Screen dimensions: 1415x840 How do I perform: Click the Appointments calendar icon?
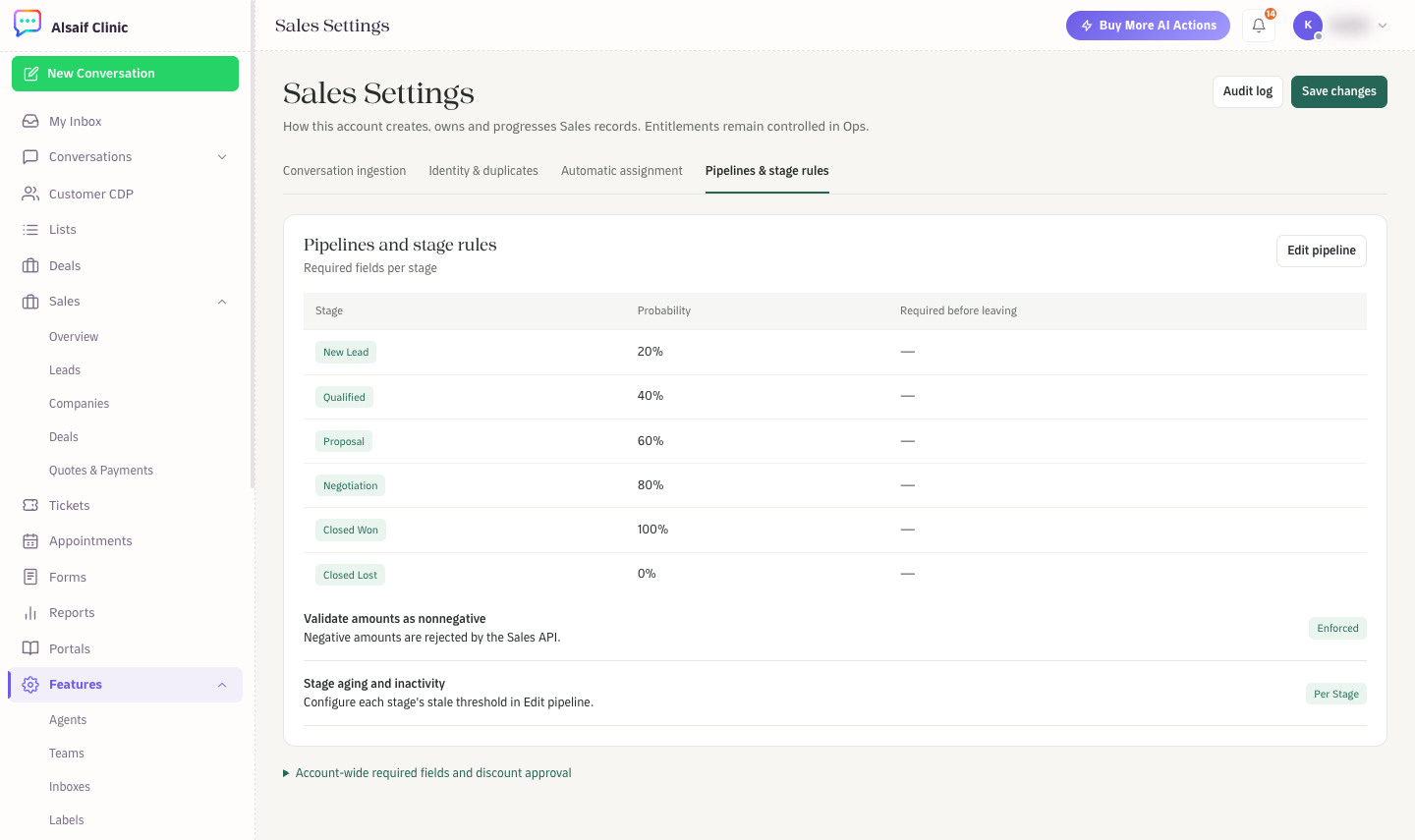[30, 541]
